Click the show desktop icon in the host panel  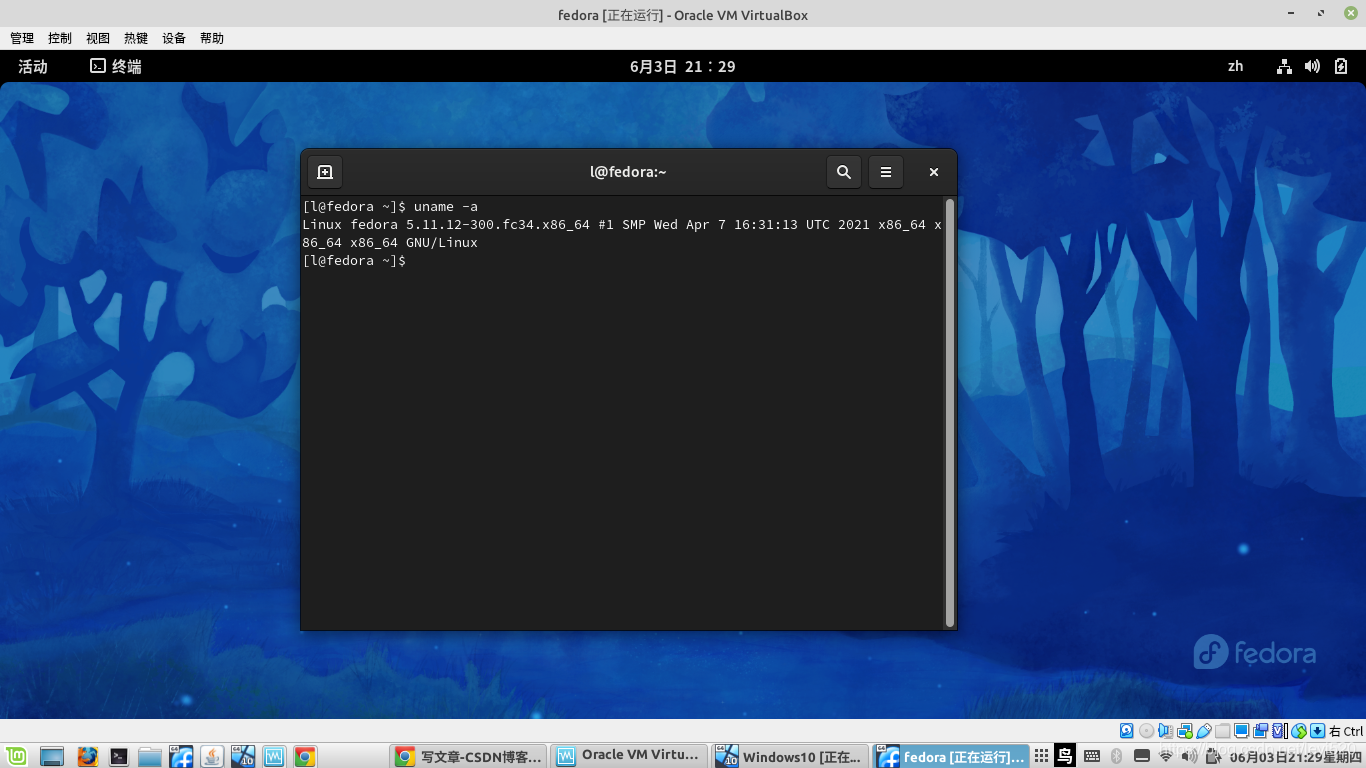[x=51, y=756]
